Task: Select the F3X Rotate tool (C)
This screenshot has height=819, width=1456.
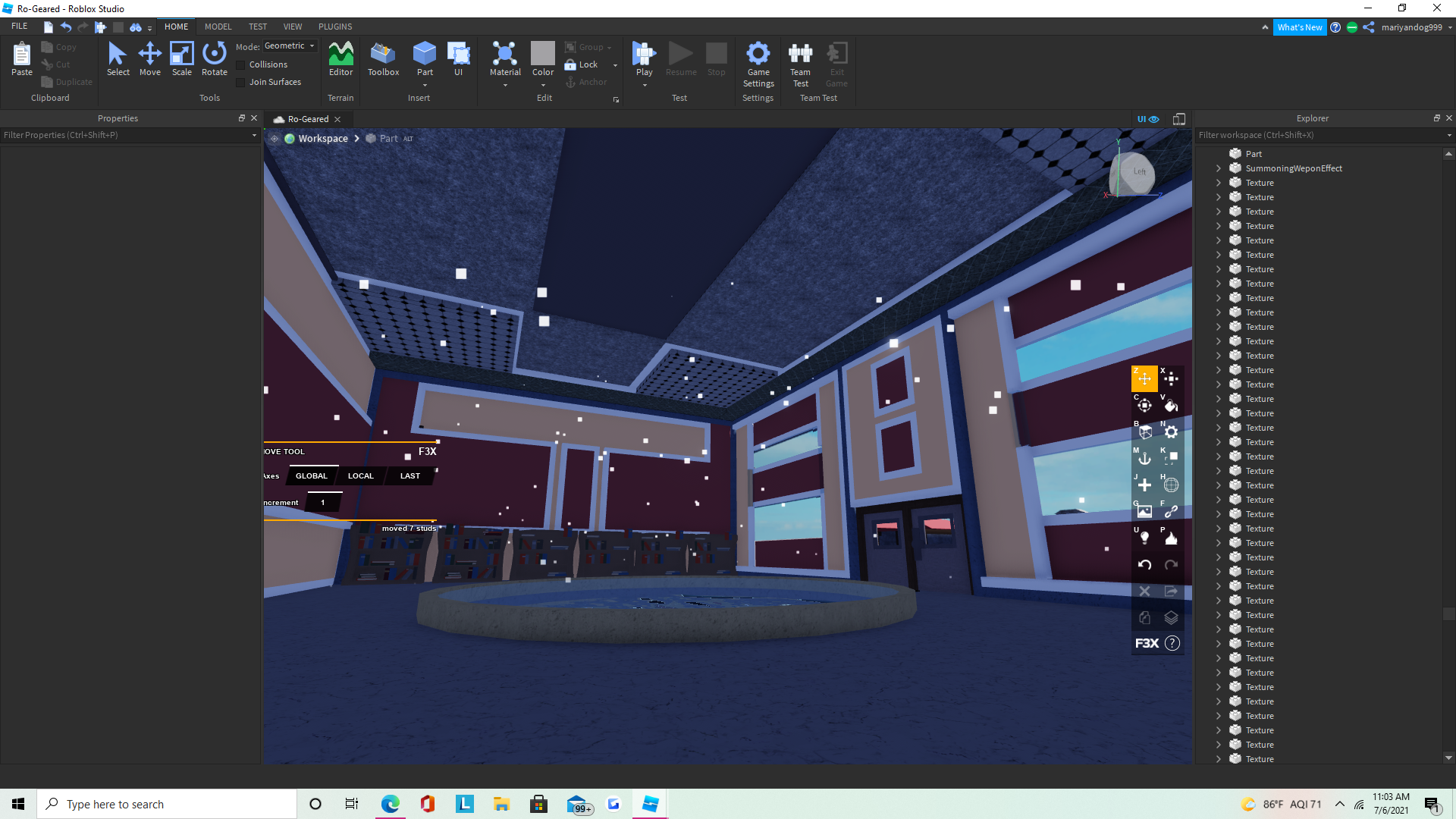Action: tap(1144, 405)
